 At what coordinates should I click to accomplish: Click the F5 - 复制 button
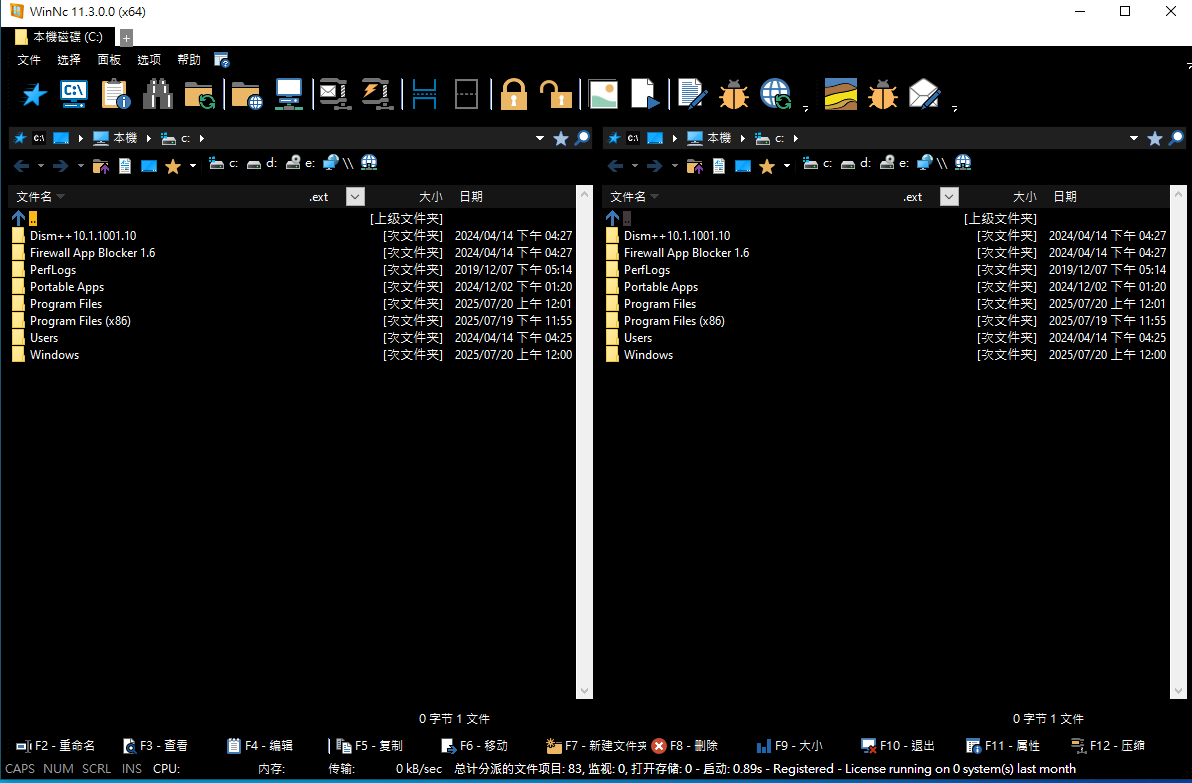pyautogui.click(x=369, y=746)
